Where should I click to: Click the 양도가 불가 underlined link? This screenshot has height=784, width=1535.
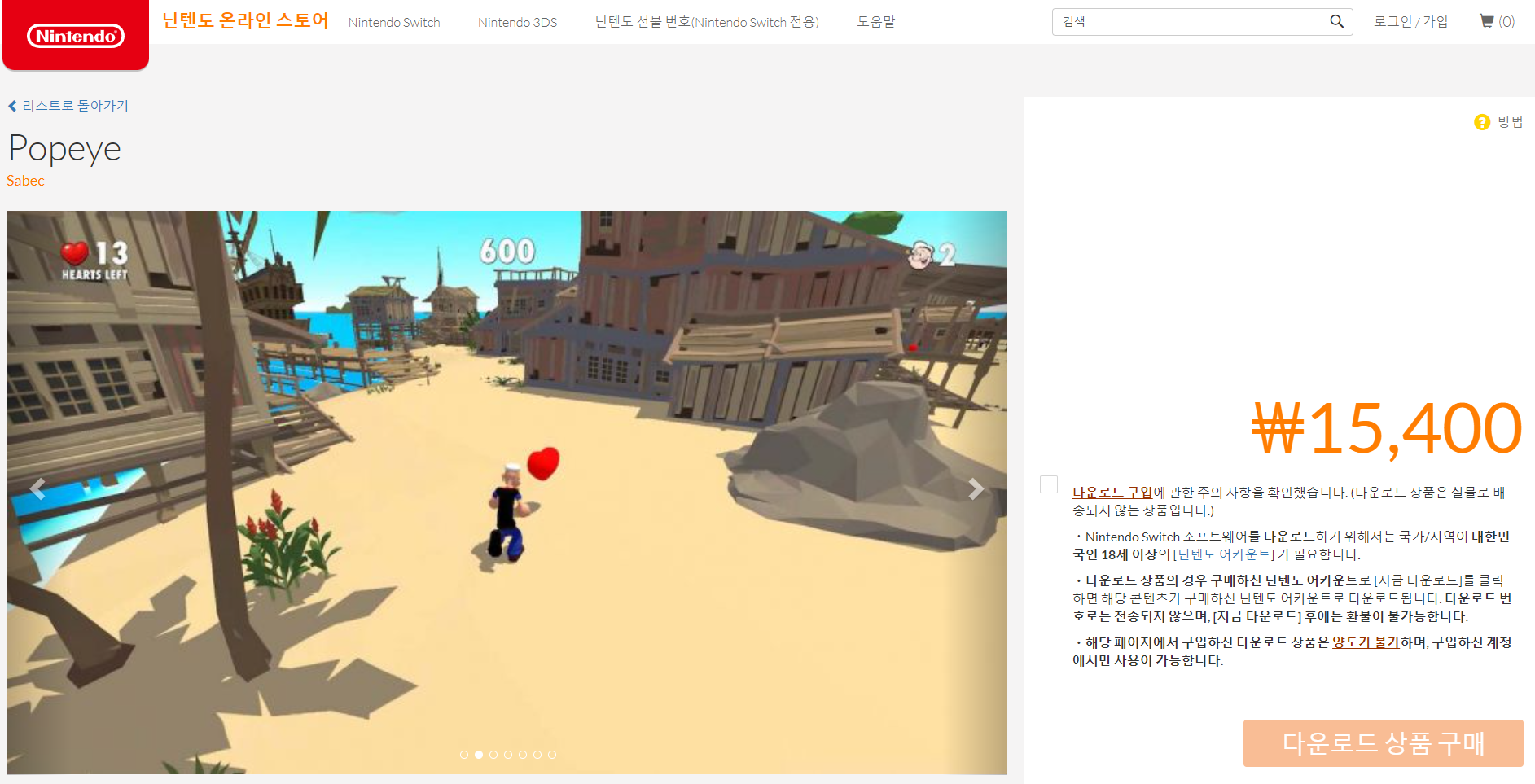coord(1366,642)
